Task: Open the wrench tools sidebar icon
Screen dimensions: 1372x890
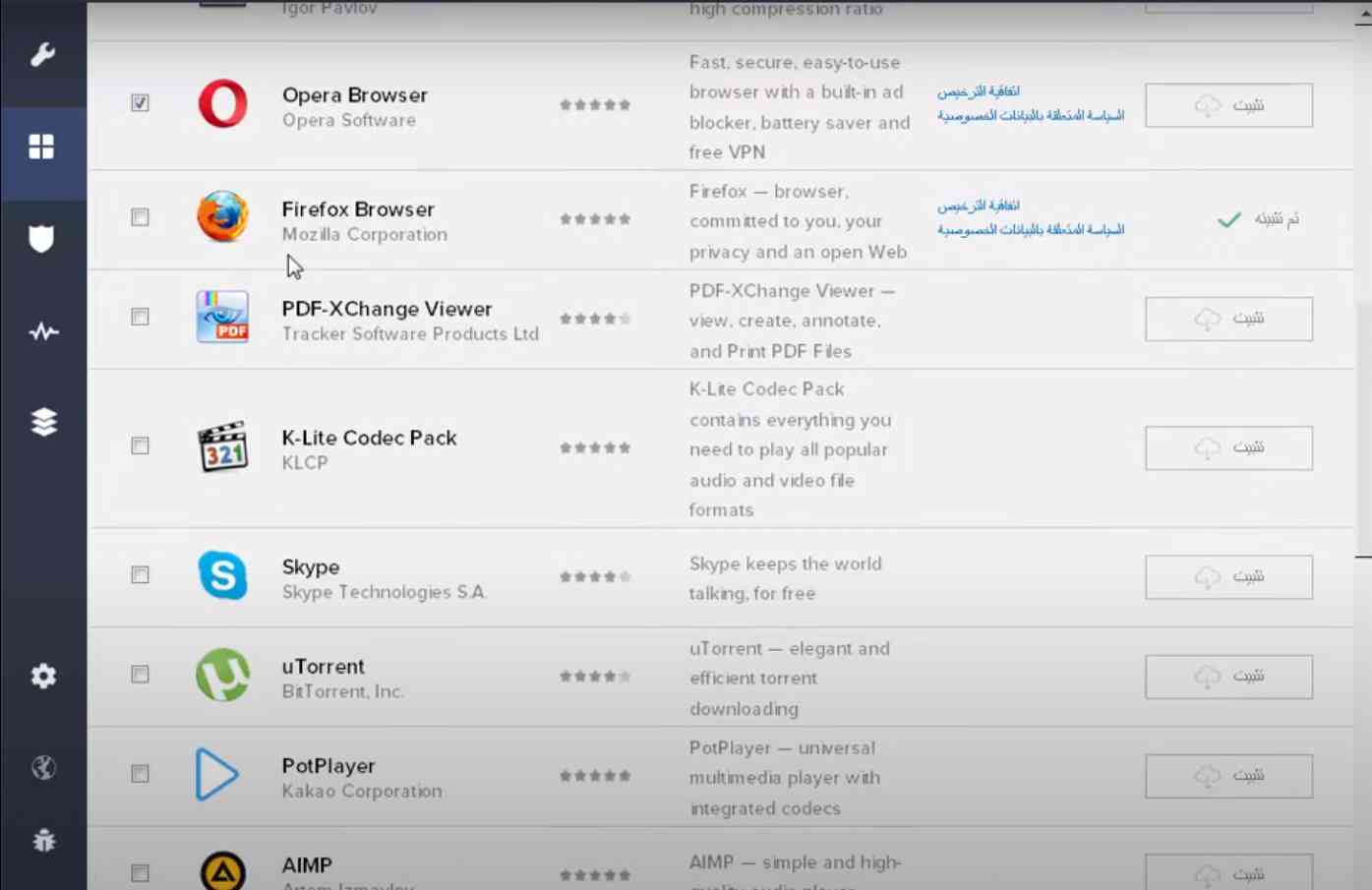Action: coord(42,54)
